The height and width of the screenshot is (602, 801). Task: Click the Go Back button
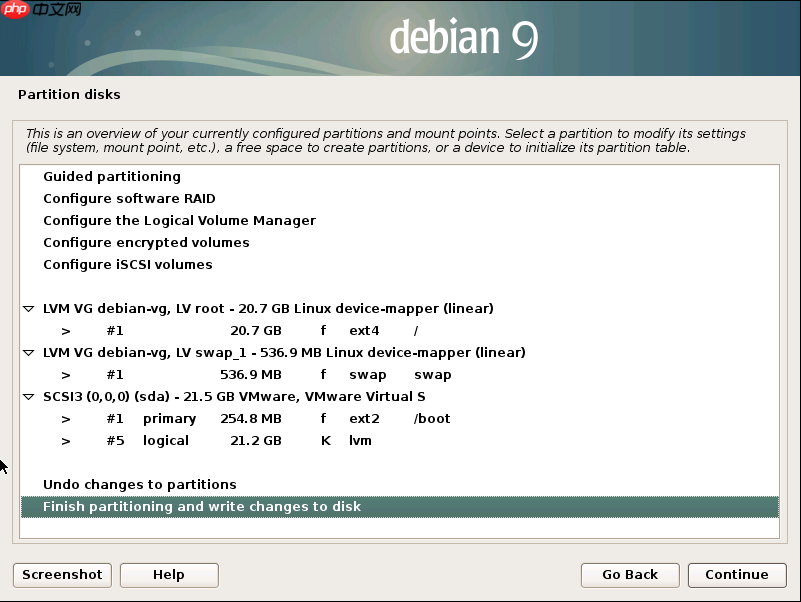(x=630, y=574)
